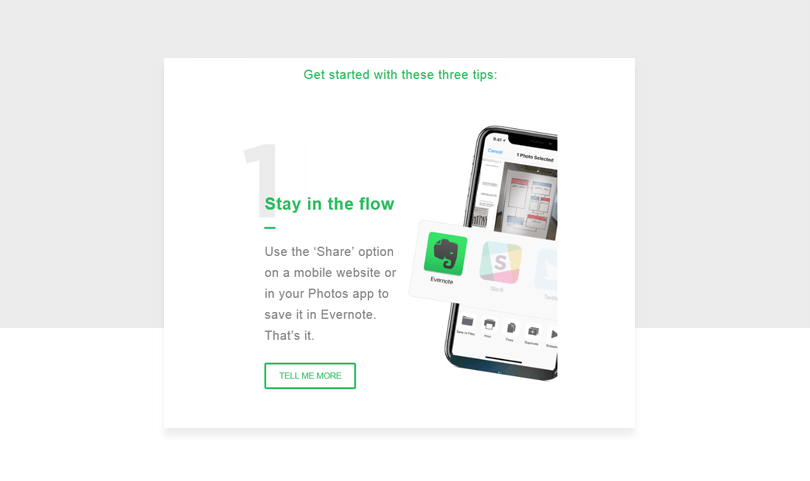This screenshot has height=481, width=810.
Task: Select the Slack app icon
Action: point(500,262)
